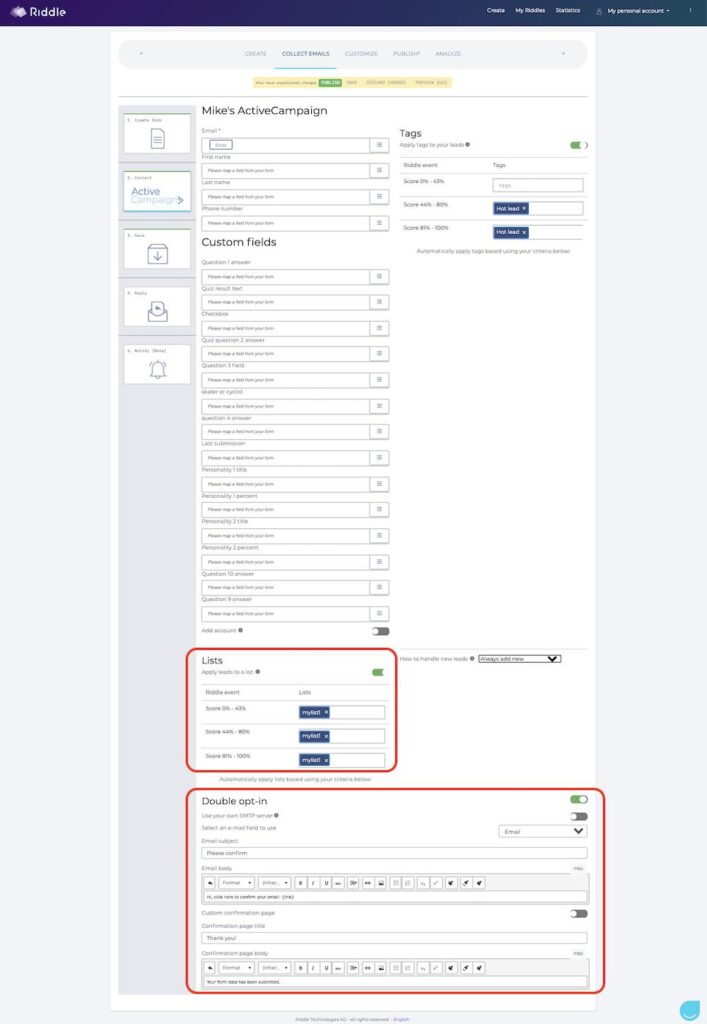The width and height of the screenshot is (707, 1024).
Task: Open Format dropdown in Email body editor
Action: point(236,883)
